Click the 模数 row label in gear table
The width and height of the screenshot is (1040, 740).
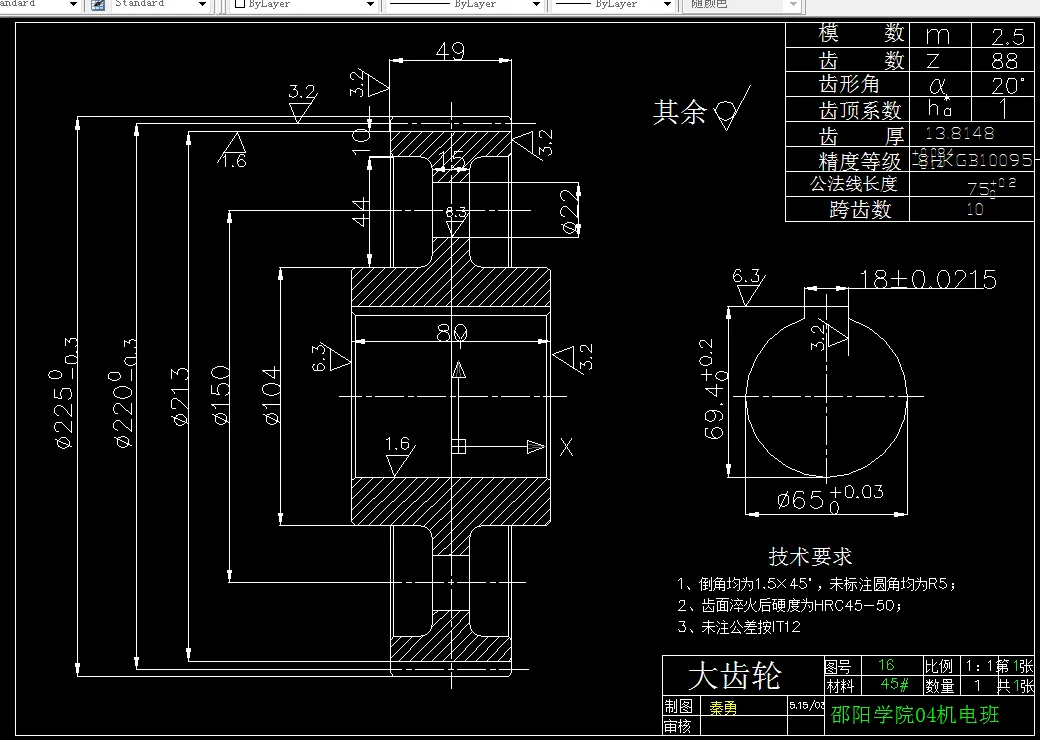click(x=861, y=33)
